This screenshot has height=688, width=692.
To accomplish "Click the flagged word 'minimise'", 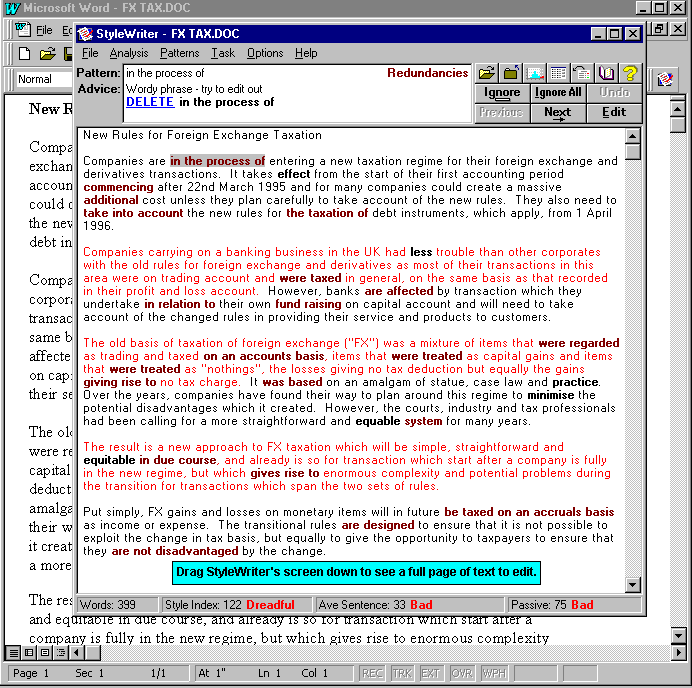I will (x=551, y=395).
